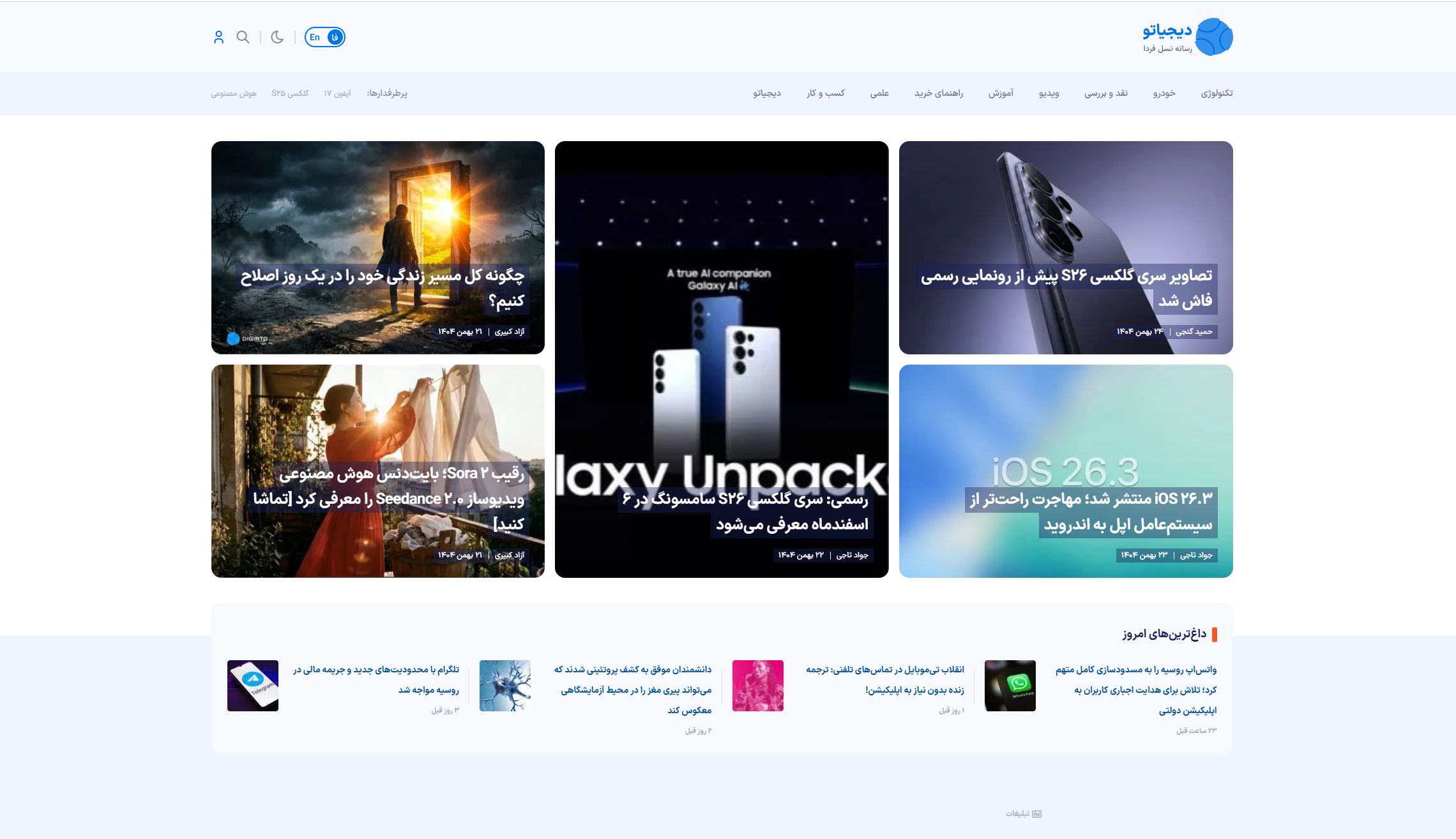The height and width of the screenshot is (839, 1456).
Task: Open the ویدیو menu
Action: [1049, 93]
